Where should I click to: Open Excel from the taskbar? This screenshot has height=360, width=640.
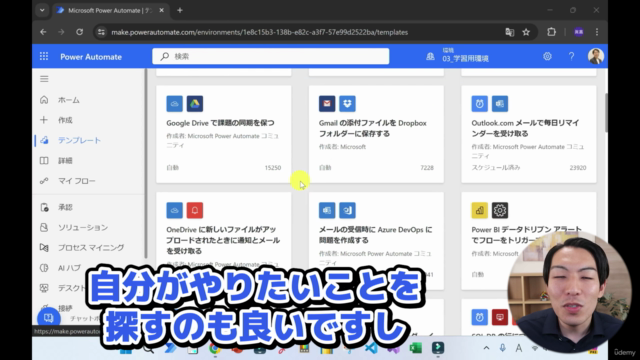pyautogui.click(x=416, y=348)
